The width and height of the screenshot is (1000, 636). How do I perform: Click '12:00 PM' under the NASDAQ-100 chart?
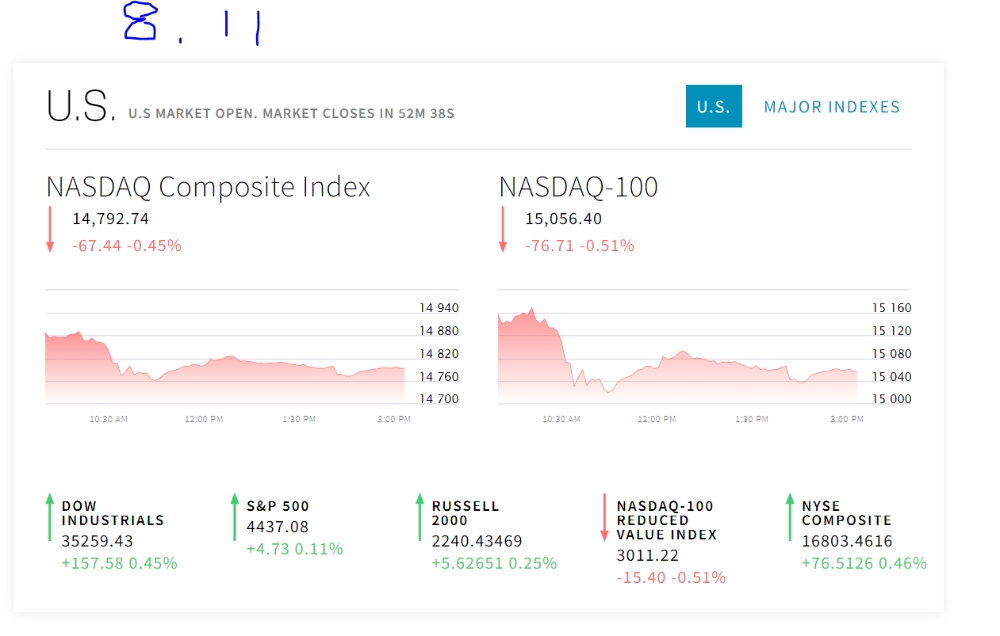point(657,419)
